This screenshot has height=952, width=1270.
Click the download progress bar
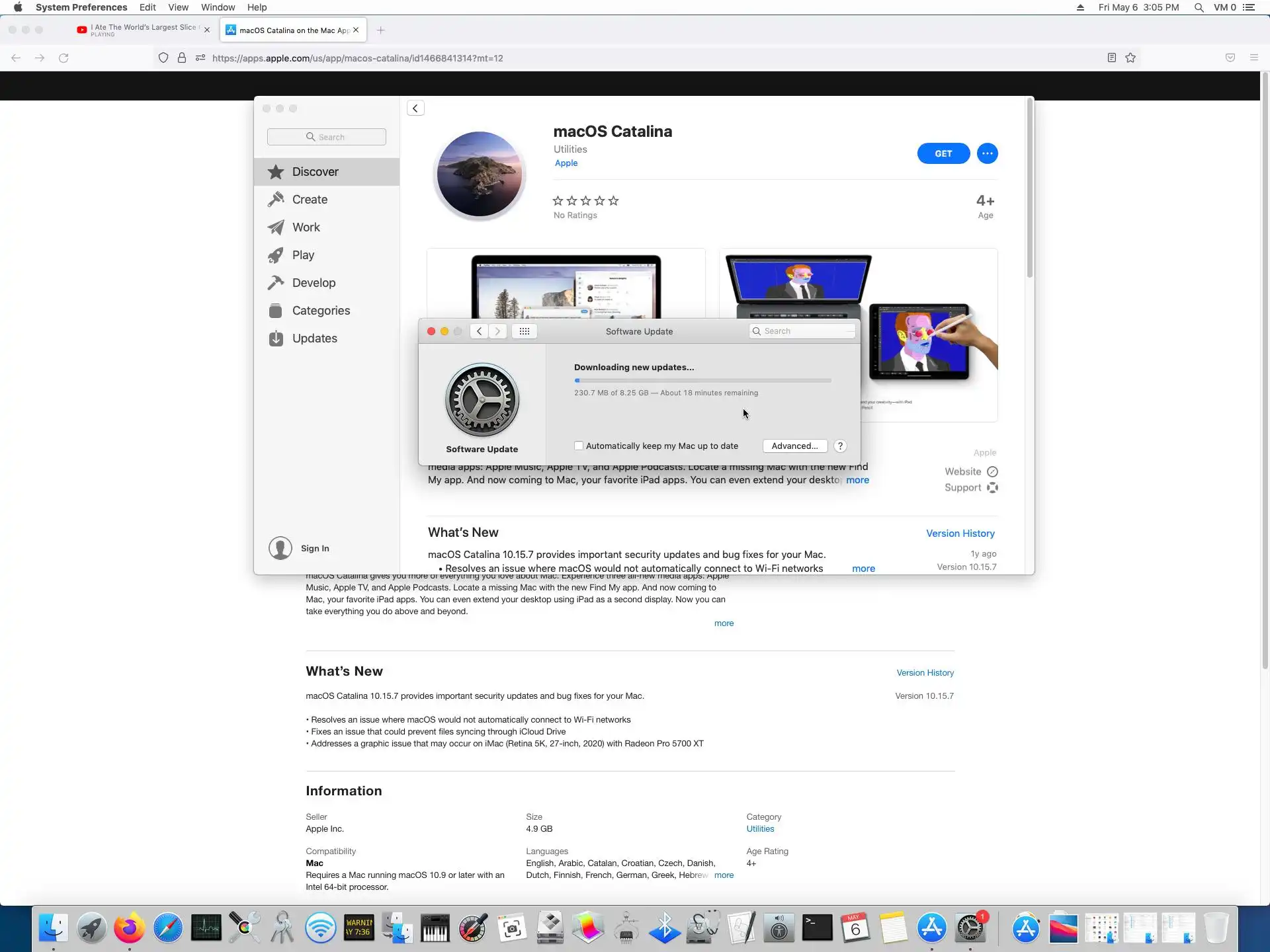[x=702, y=381]
